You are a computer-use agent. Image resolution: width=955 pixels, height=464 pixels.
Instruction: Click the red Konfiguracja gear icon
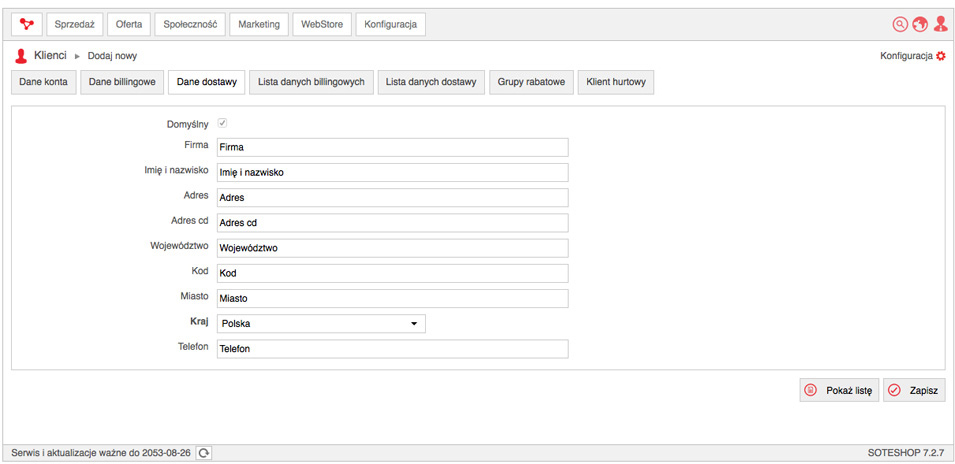coord(941,56)
